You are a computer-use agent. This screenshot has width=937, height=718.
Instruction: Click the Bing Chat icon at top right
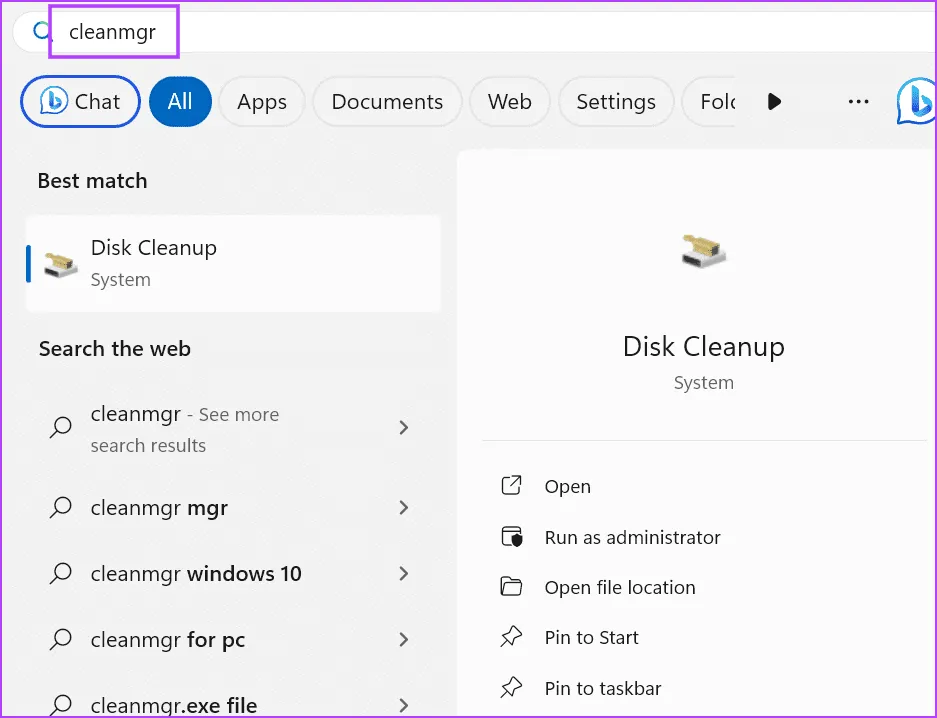coord(915,102)
